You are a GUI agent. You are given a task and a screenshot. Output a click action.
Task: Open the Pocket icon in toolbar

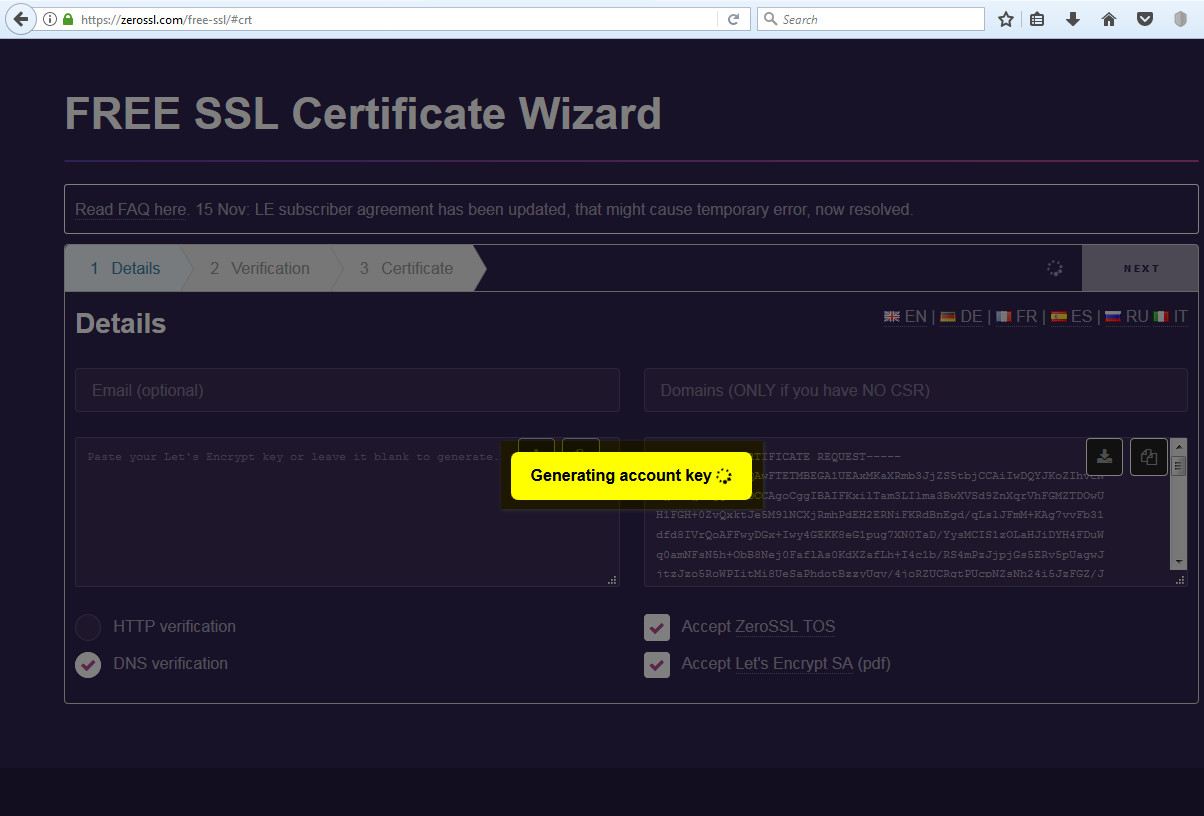(x=1145, y=19)
